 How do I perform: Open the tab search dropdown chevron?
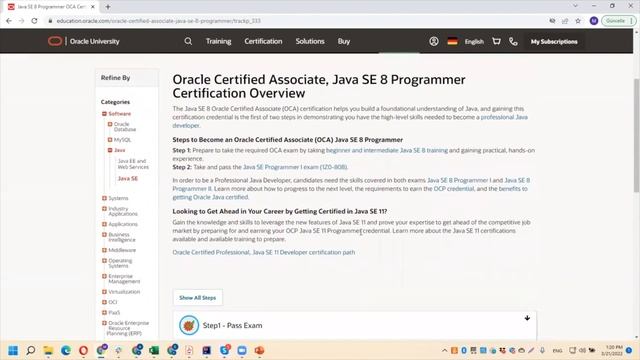(575, 6)
